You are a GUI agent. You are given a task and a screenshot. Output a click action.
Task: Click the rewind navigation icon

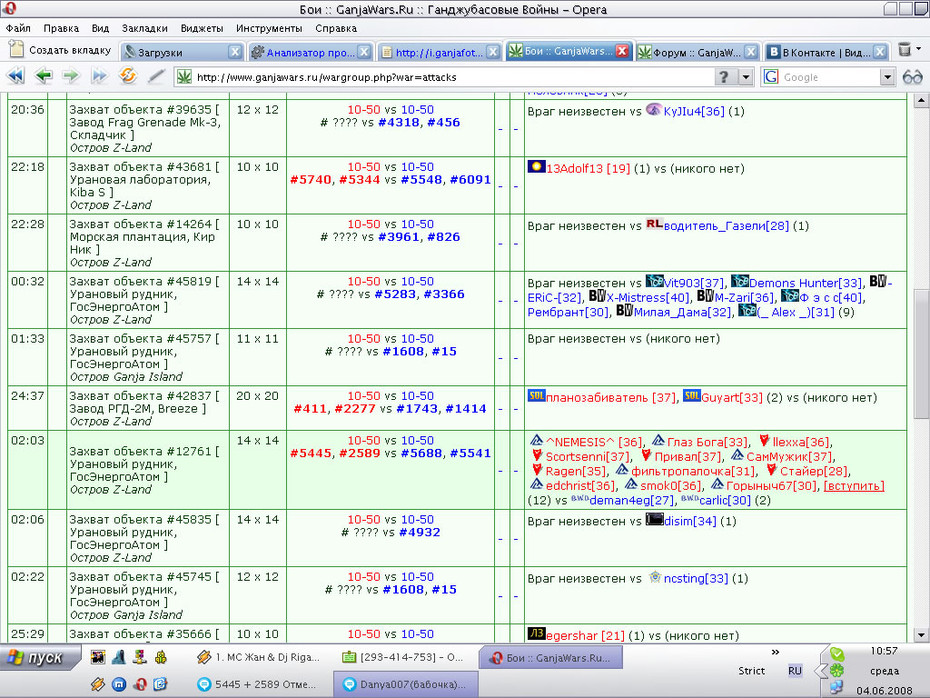click(15, 76)
